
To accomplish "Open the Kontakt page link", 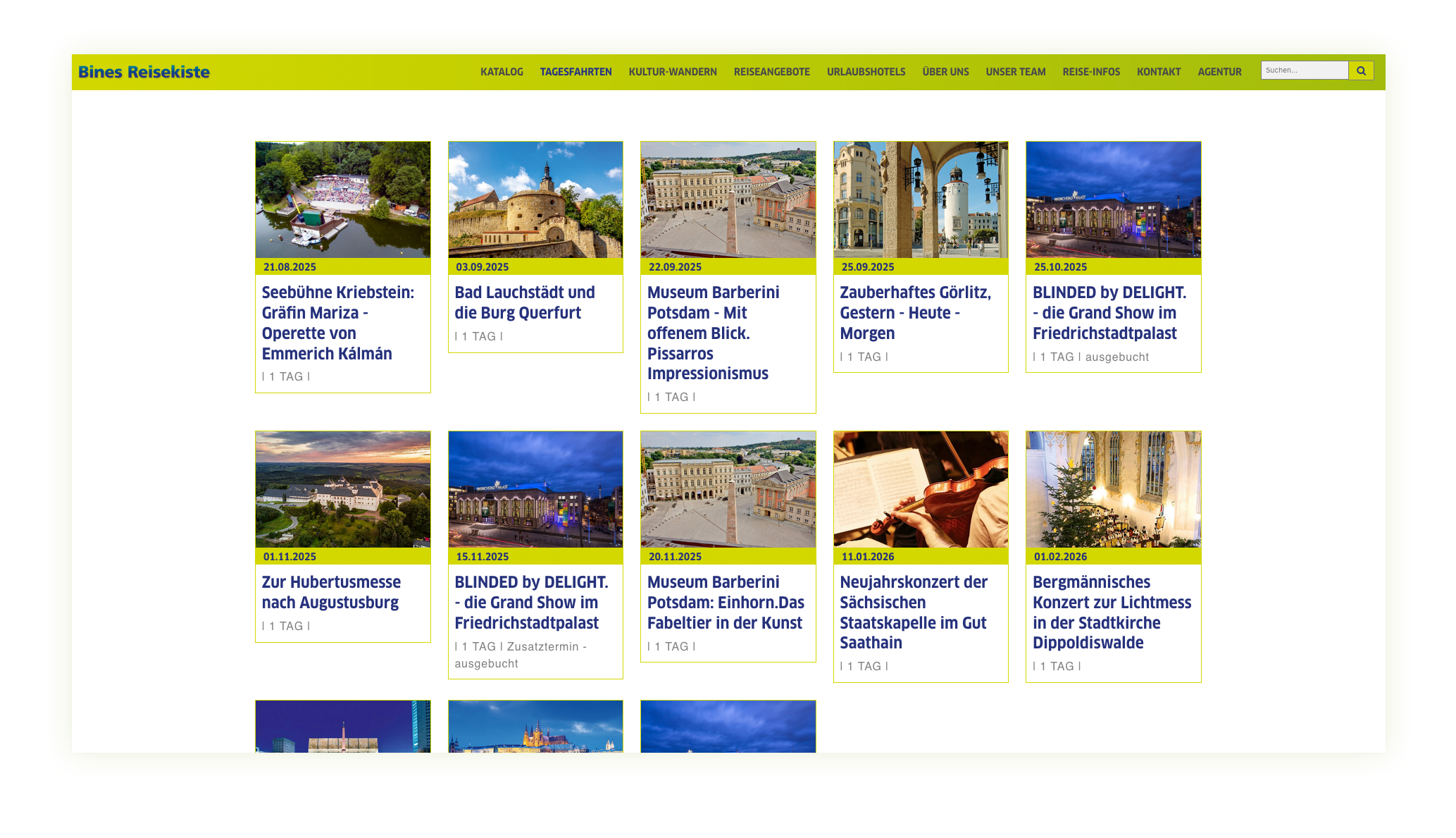I will point(1158,72).
